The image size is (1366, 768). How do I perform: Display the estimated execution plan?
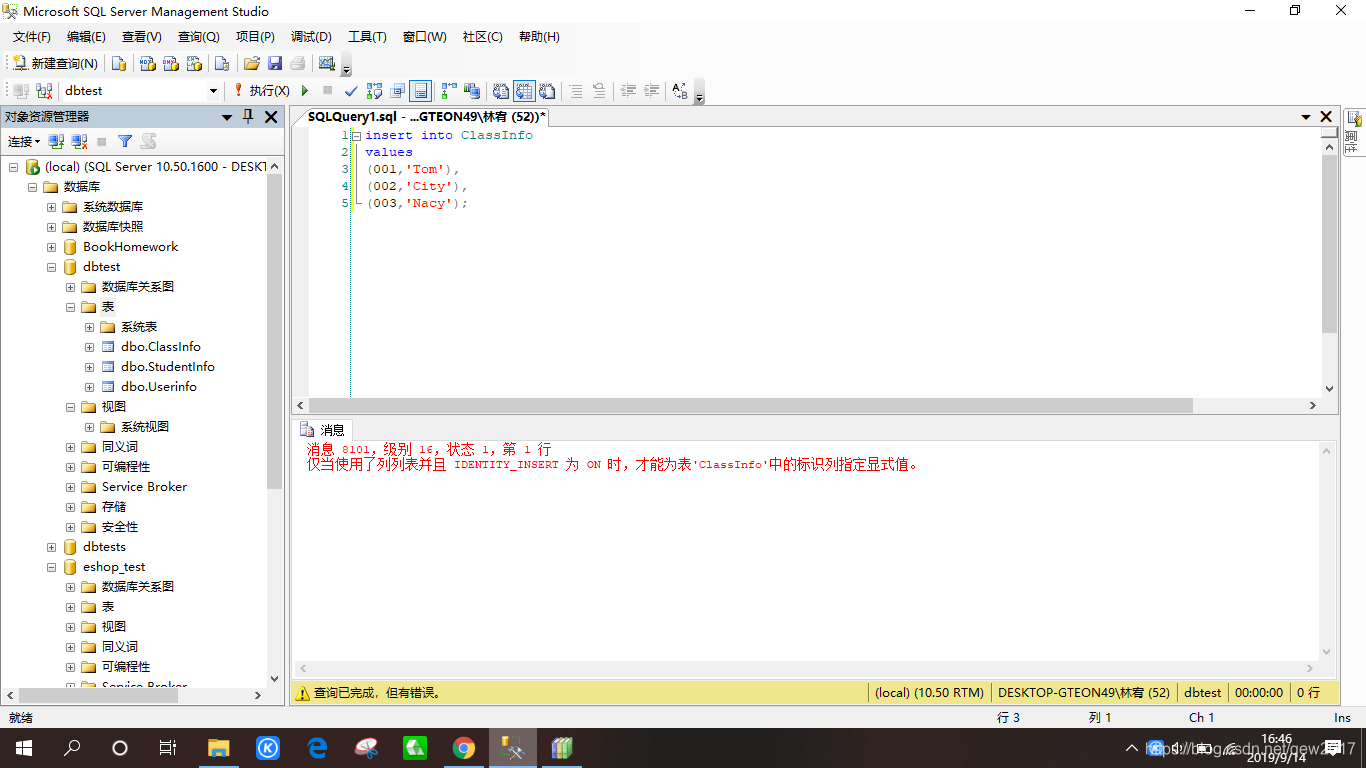(375, 91)
